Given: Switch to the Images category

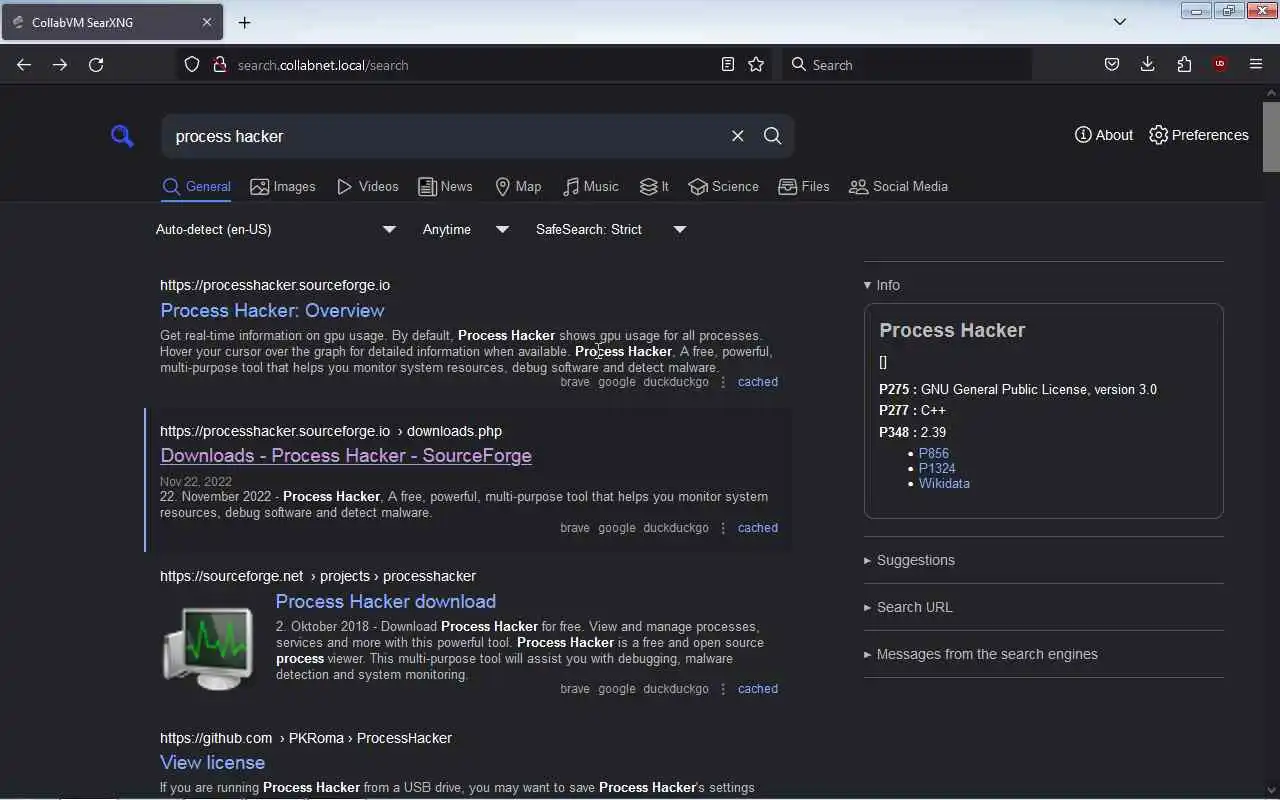Looking at the screenshot, I should pyautogui.click(x=283, y=187).
